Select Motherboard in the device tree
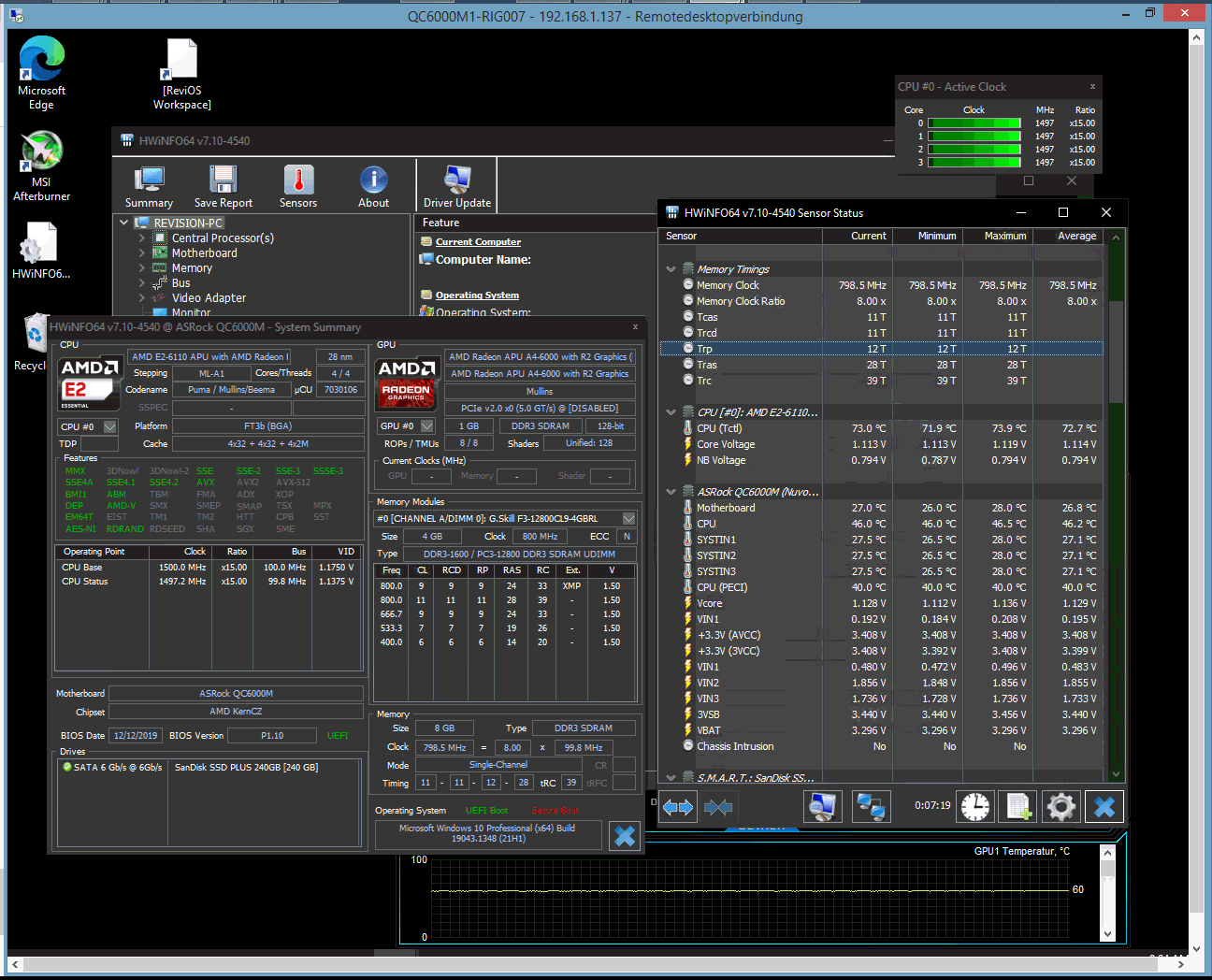 [x=204, y=253]
